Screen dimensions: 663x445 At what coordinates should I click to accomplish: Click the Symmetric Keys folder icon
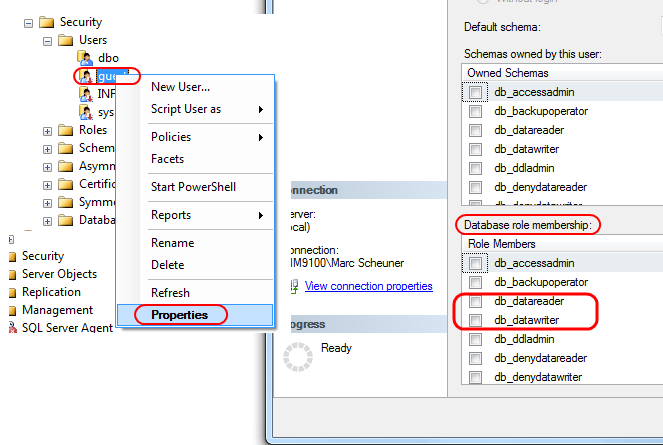tap(66, 202)
